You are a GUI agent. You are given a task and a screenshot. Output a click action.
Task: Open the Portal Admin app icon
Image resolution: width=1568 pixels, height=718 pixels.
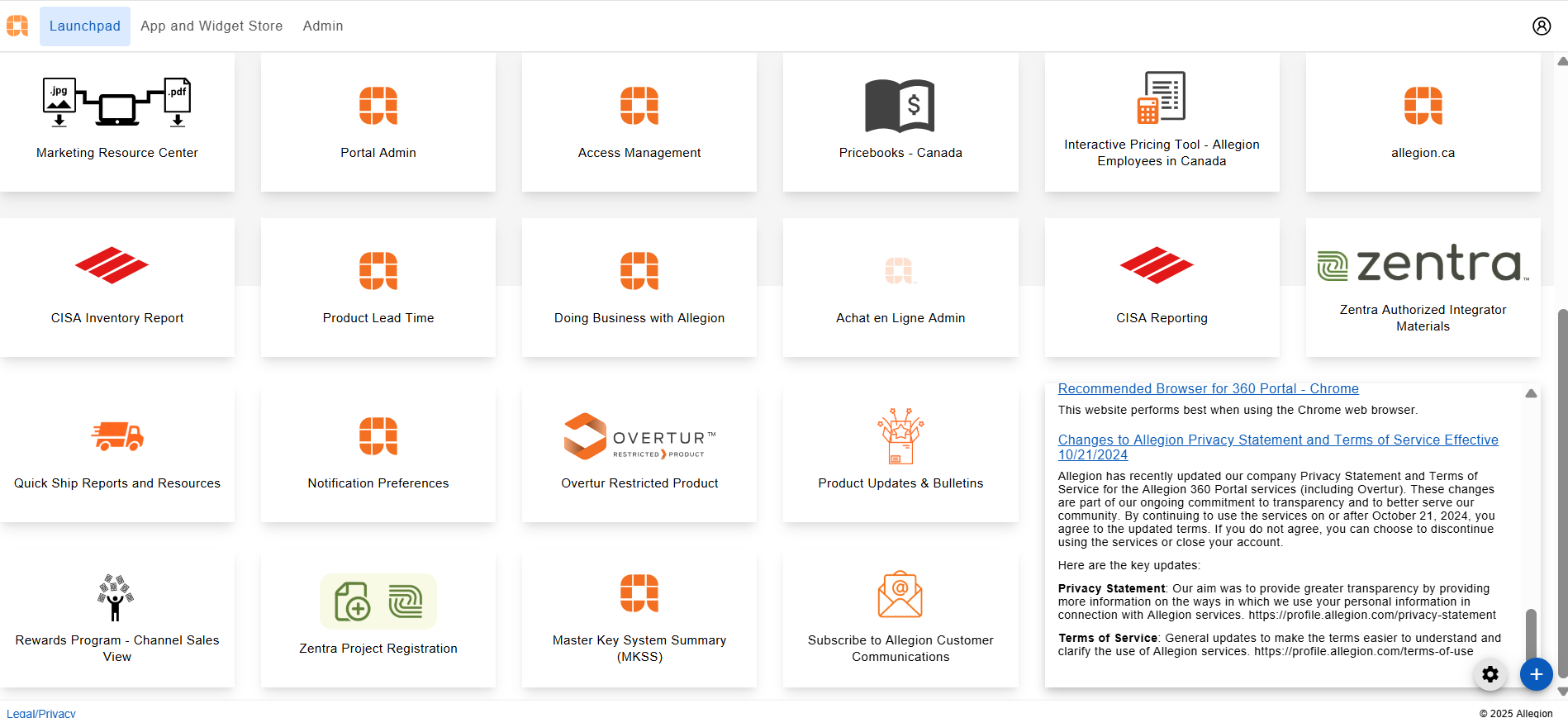(x=378, y=106)
